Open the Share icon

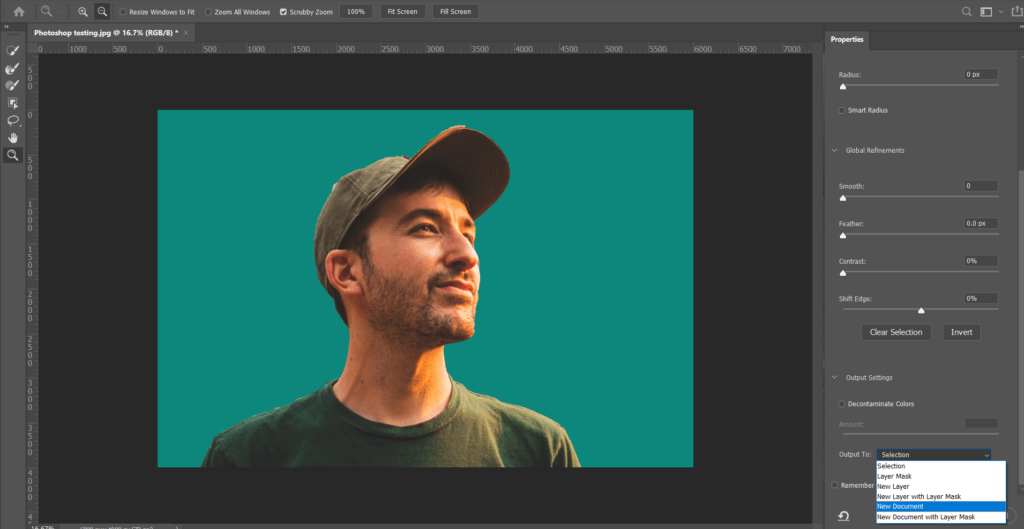(x=1016, y=11)
